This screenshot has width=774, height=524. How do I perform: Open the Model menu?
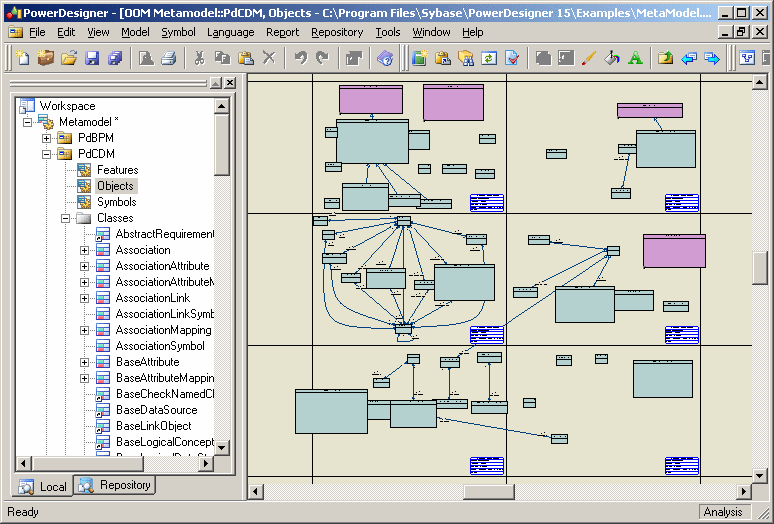(x=135, y=32)
